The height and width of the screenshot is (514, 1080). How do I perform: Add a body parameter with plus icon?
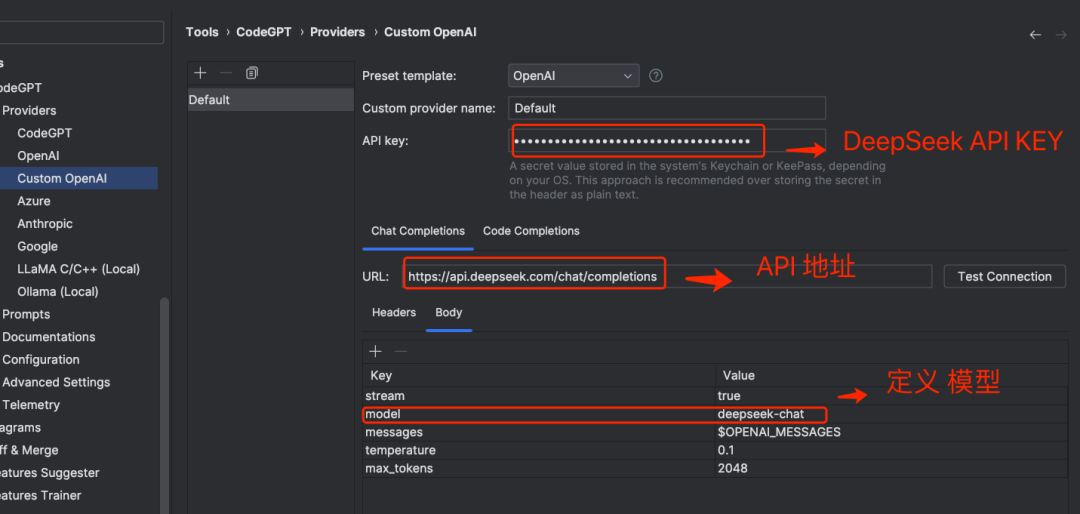pos(375,352)
